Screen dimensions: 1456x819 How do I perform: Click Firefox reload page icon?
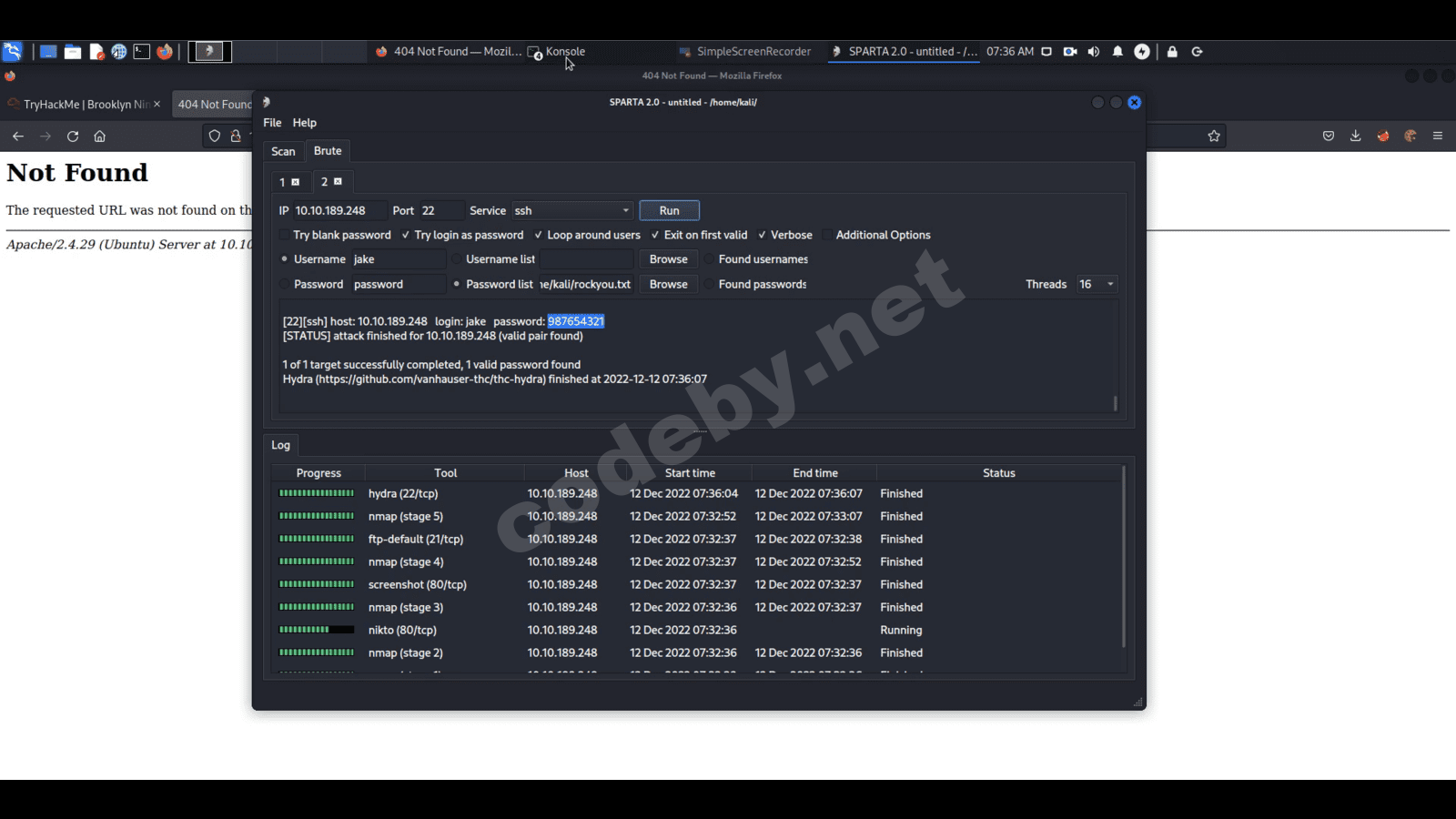click(73, 136)
